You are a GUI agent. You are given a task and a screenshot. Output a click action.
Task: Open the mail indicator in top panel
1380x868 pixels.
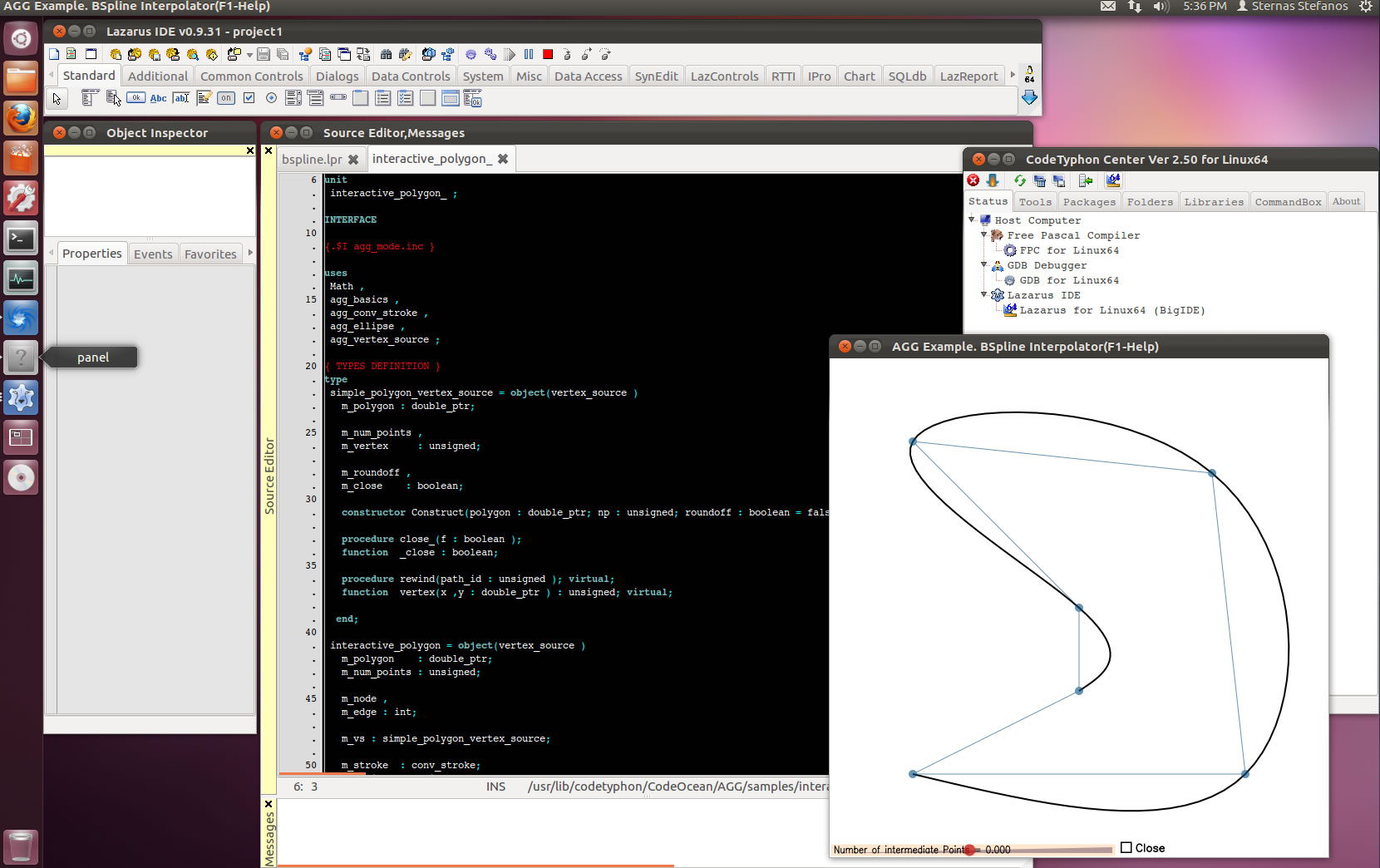(1108, 7)
